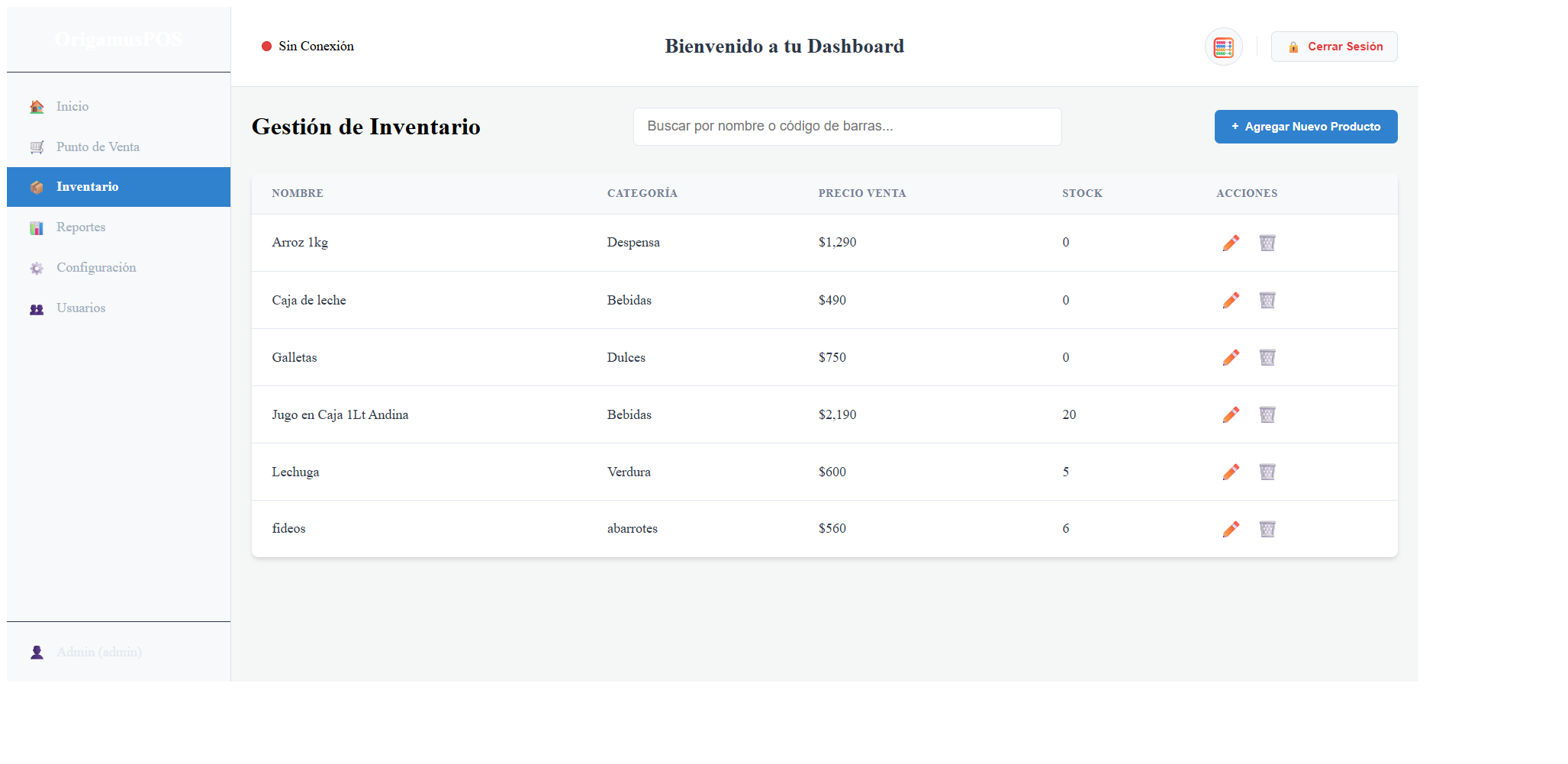1568x764 pixels.
Task: Click Agregar Nuevo Producto button
Action: pos(1306,127)
